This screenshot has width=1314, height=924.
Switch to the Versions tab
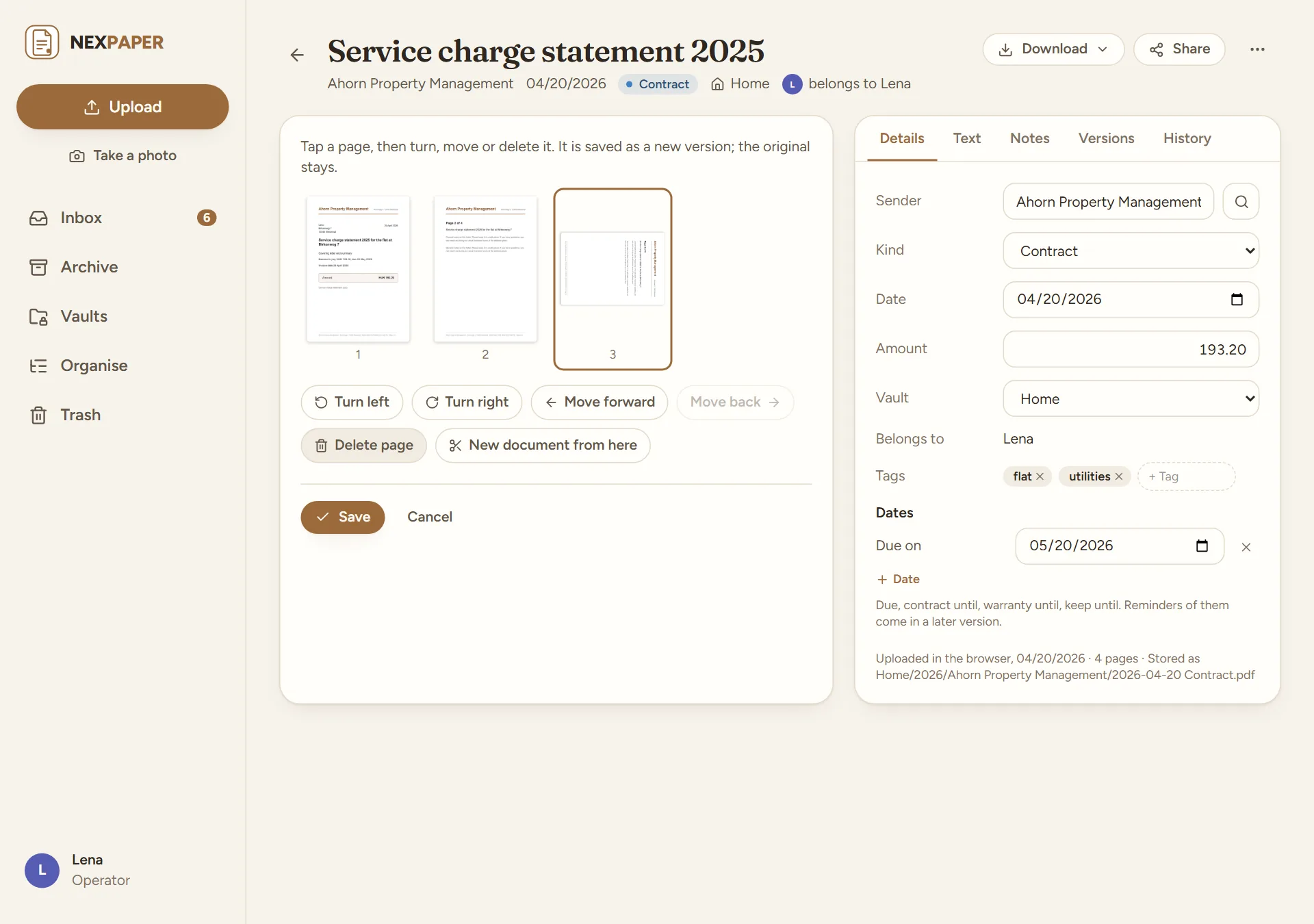(1106, 138)
